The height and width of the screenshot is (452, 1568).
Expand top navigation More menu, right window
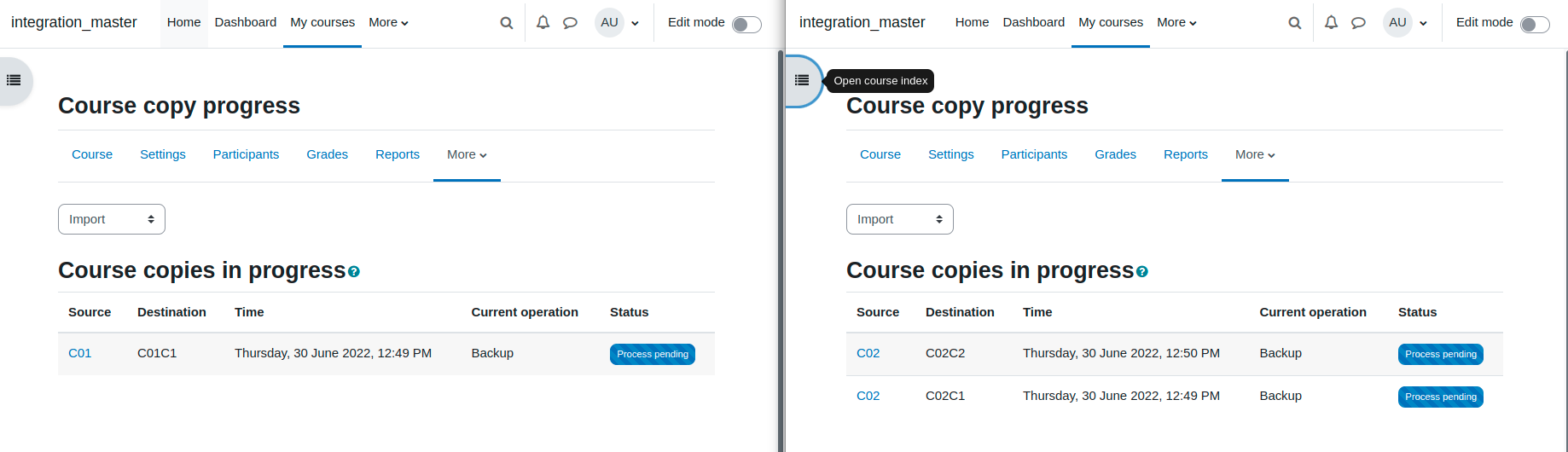(x=1176, y=23)
